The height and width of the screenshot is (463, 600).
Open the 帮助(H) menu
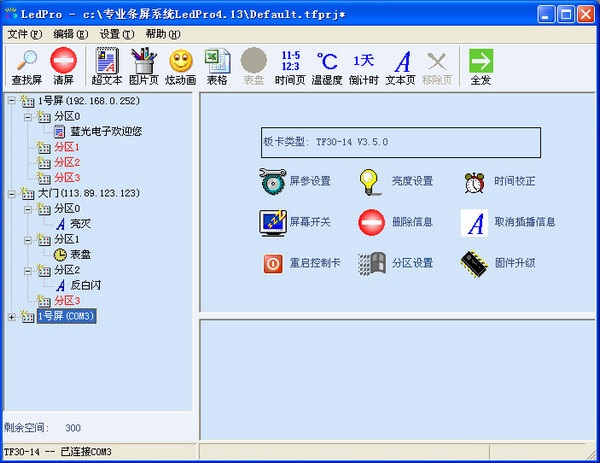(163, 34)
